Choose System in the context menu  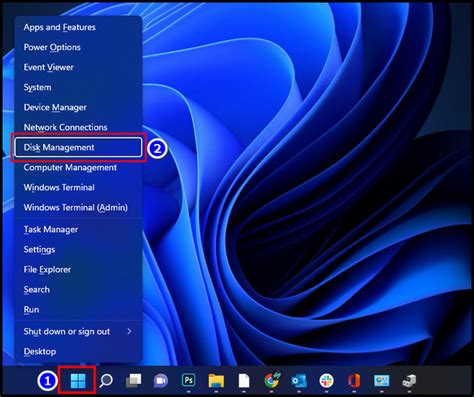[x=79, y=87]
